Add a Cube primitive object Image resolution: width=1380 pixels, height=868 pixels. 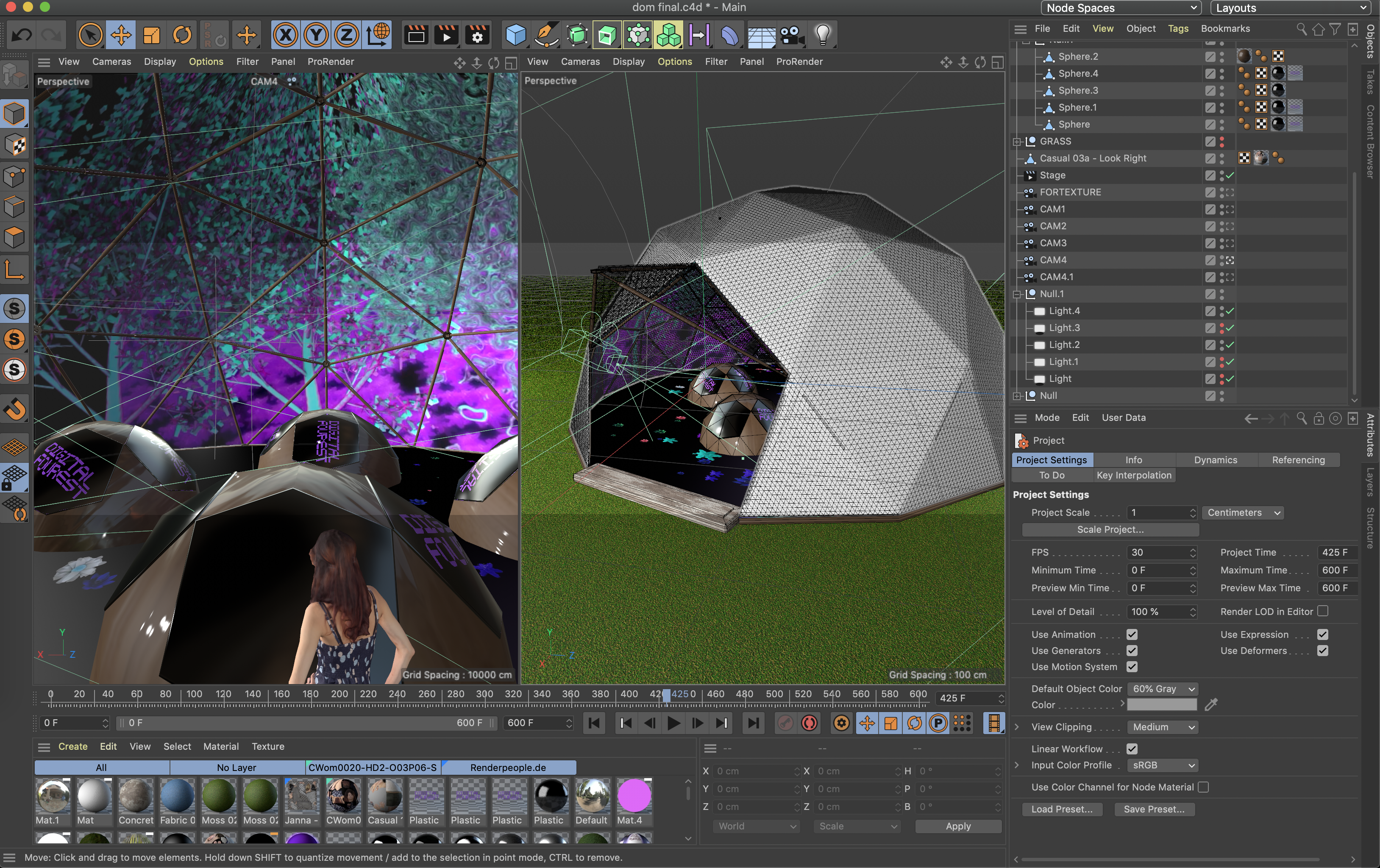(515, 36)
